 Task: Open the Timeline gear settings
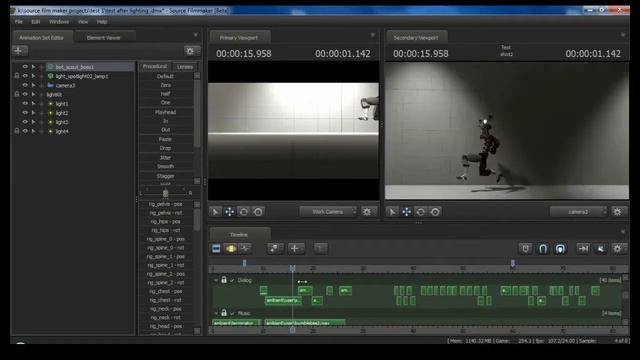click(x=618, y=249)
